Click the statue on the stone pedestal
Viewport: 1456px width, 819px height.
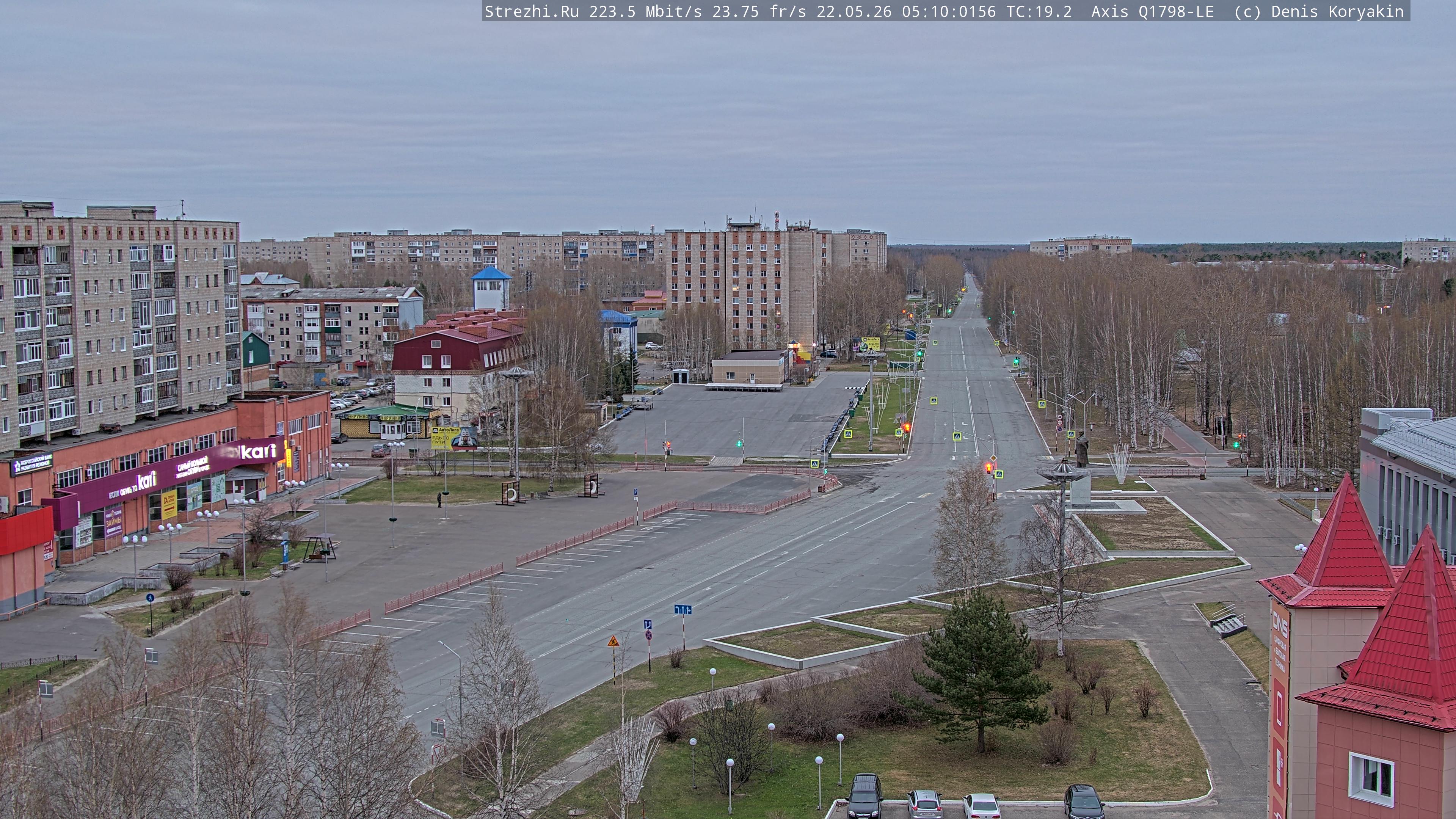(1082, 449)
